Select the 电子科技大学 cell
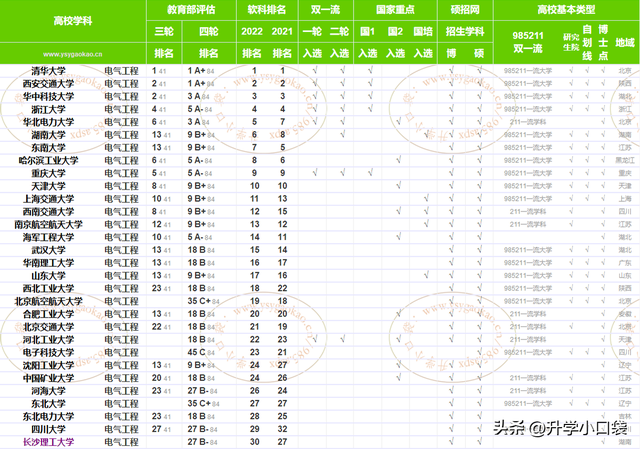Image resolution: width=640 pixels, height=449 pixels. click(x=48, y=352)
